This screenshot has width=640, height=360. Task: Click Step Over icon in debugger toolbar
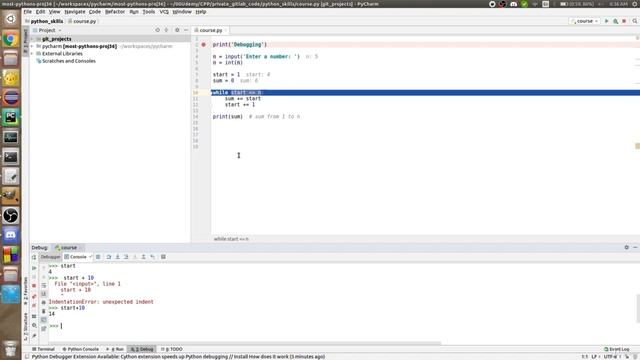[109, 257]
